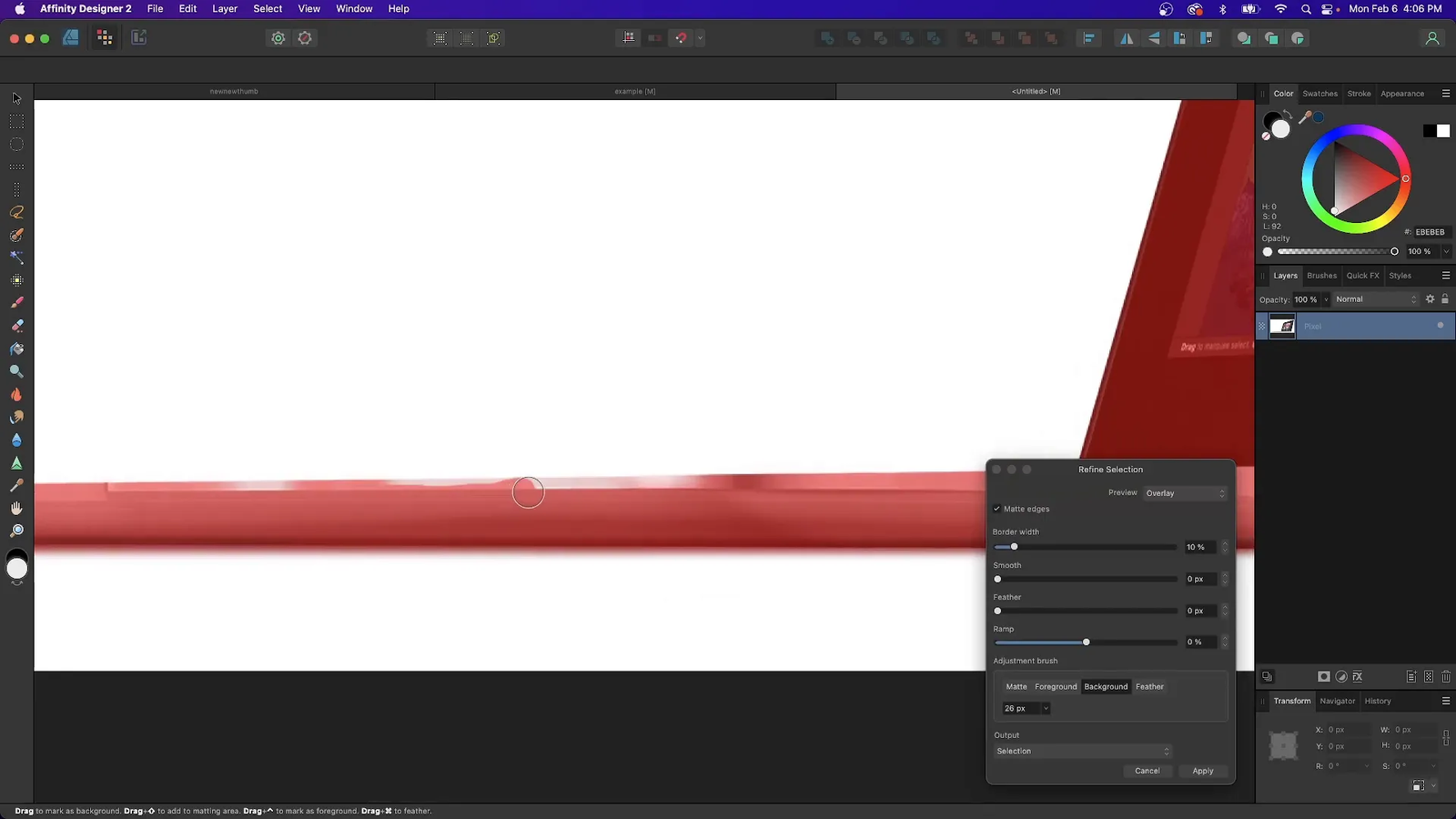Select the Erase Brush tool

click(16, 325)
